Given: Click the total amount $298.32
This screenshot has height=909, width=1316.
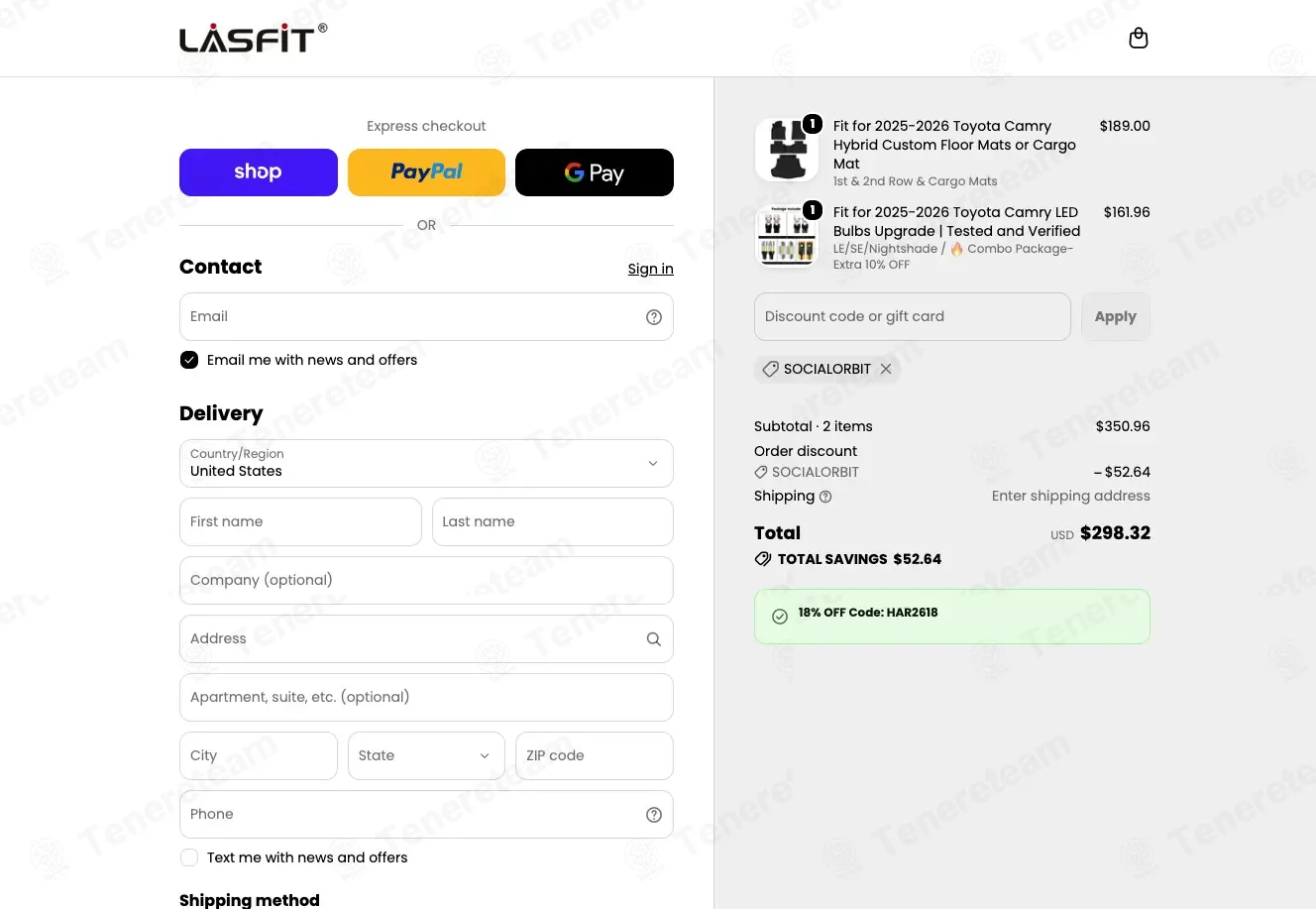Looking at the screenshot, I should coord(1115,533).
